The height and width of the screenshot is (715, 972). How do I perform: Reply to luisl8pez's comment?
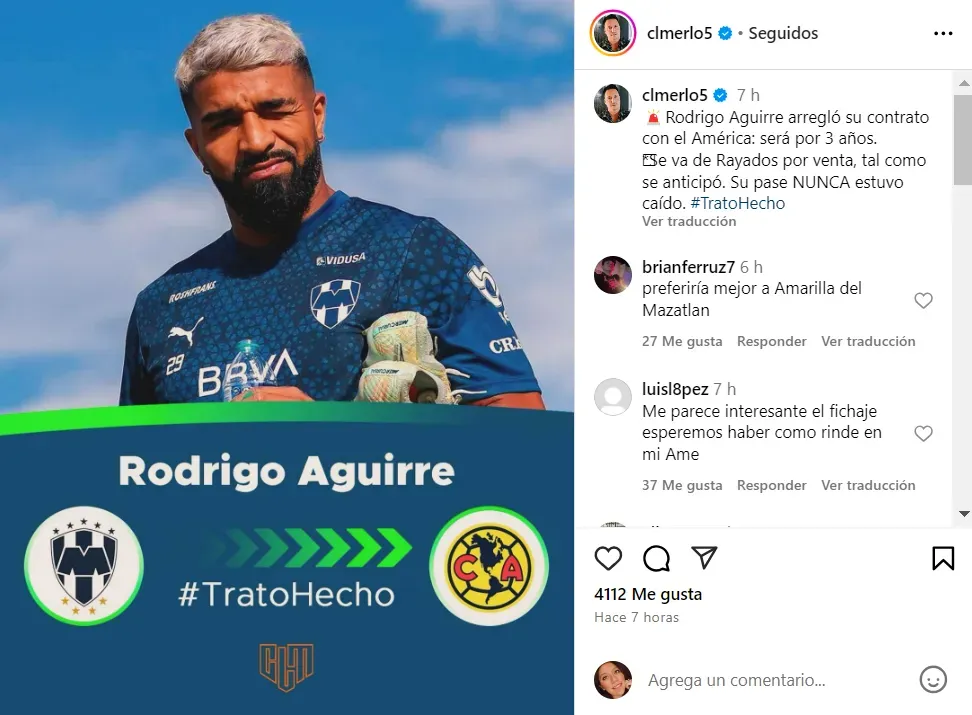771,485
